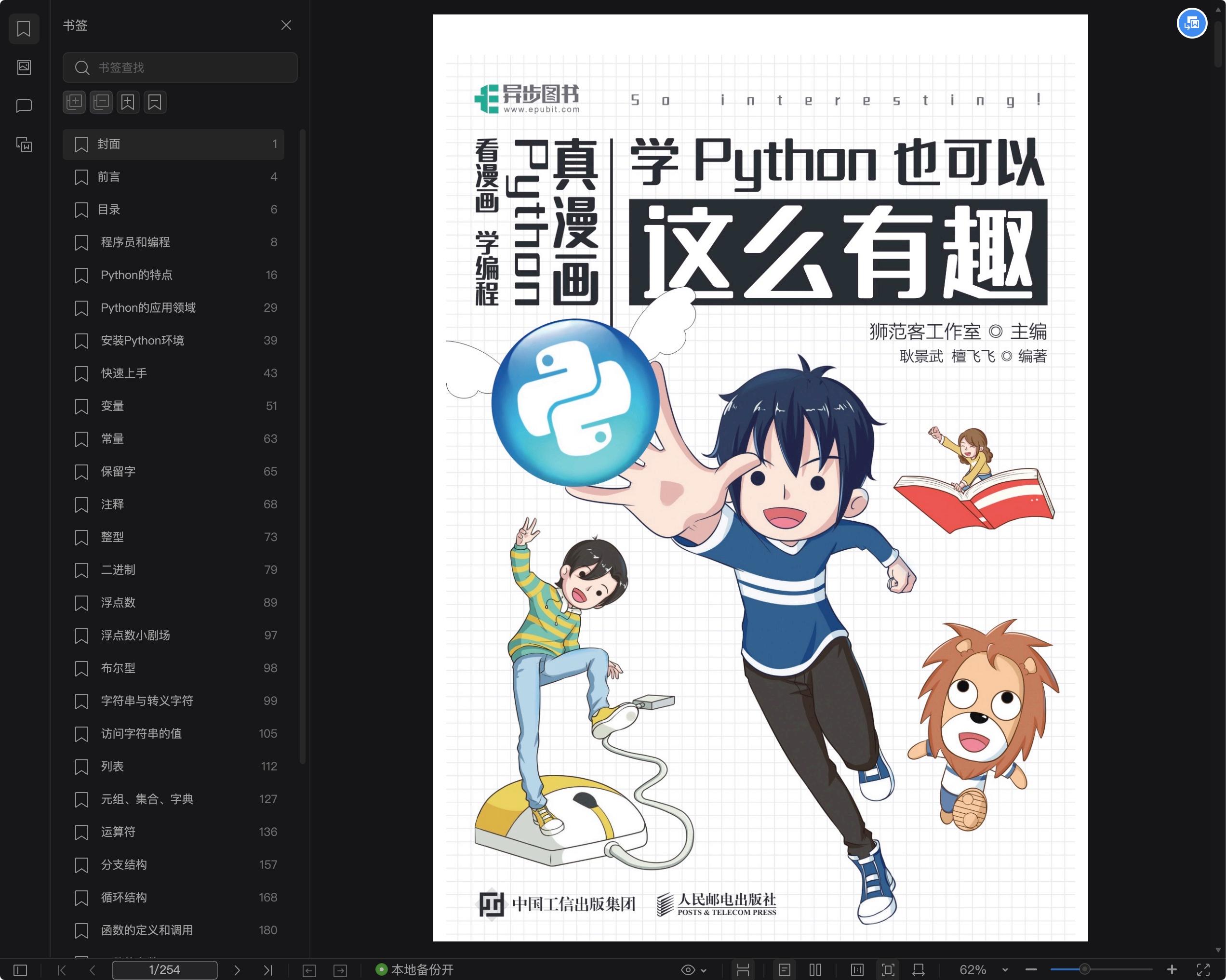This screenshot has width=1226, height=980.
Task: Select the 浮点数 bookmark
Action: [173, 603]
